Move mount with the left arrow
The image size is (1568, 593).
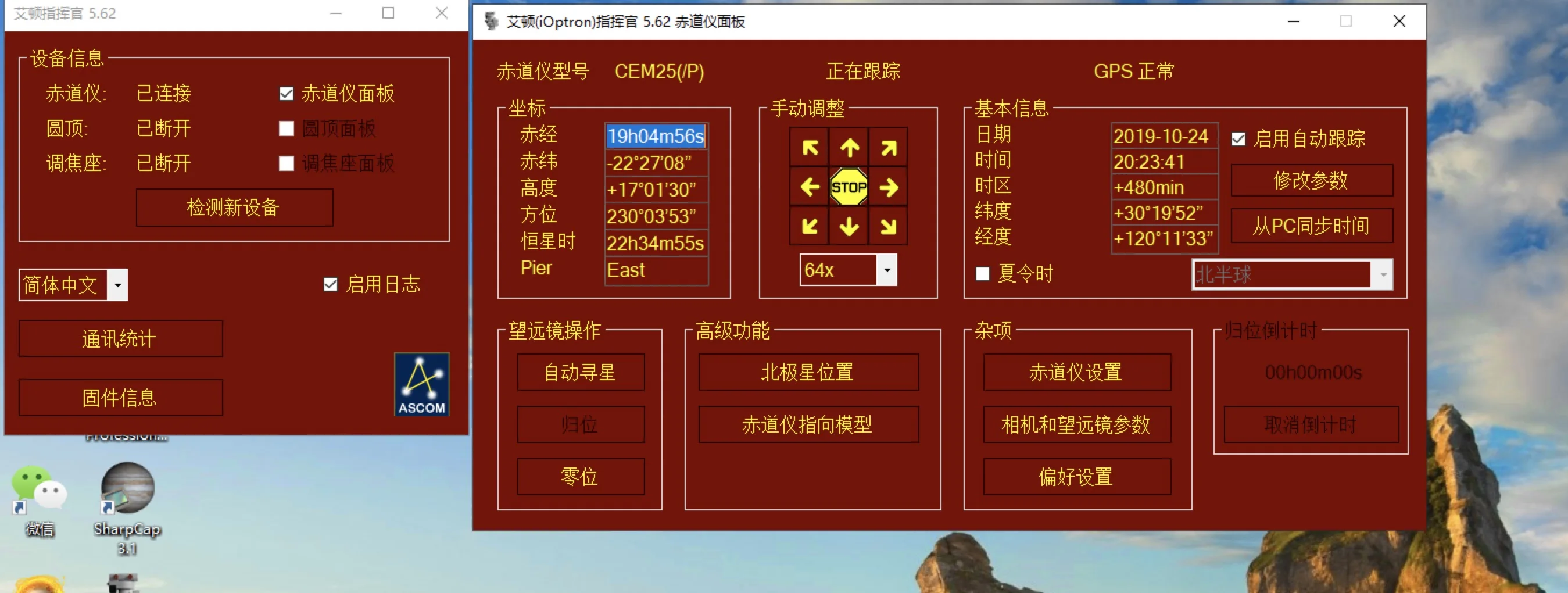point(810,187)
